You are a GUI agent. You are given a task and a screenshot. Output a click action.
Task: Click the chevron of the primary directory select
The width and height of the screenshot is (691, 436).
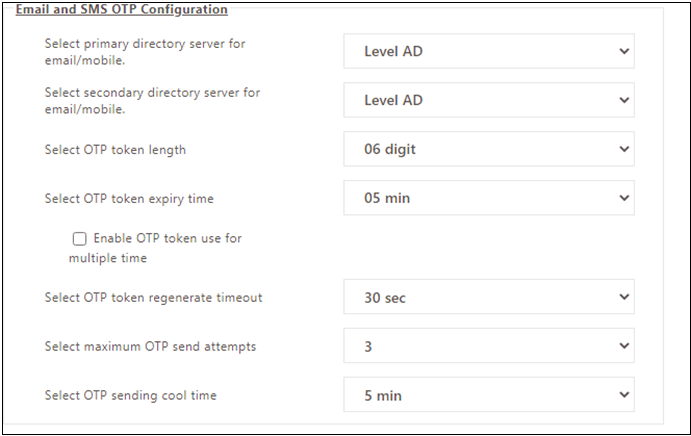624,52
